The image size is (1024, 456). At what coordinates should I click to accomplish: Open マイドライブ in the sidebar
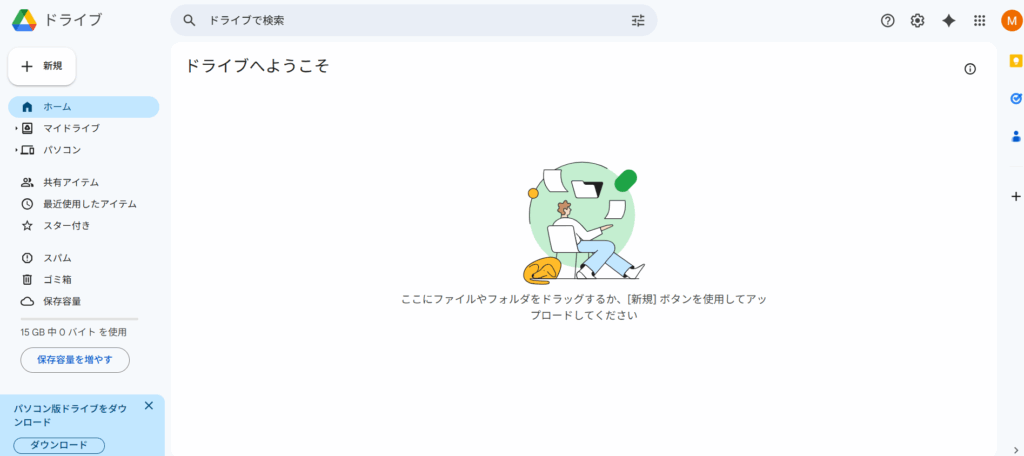(84, 129)
